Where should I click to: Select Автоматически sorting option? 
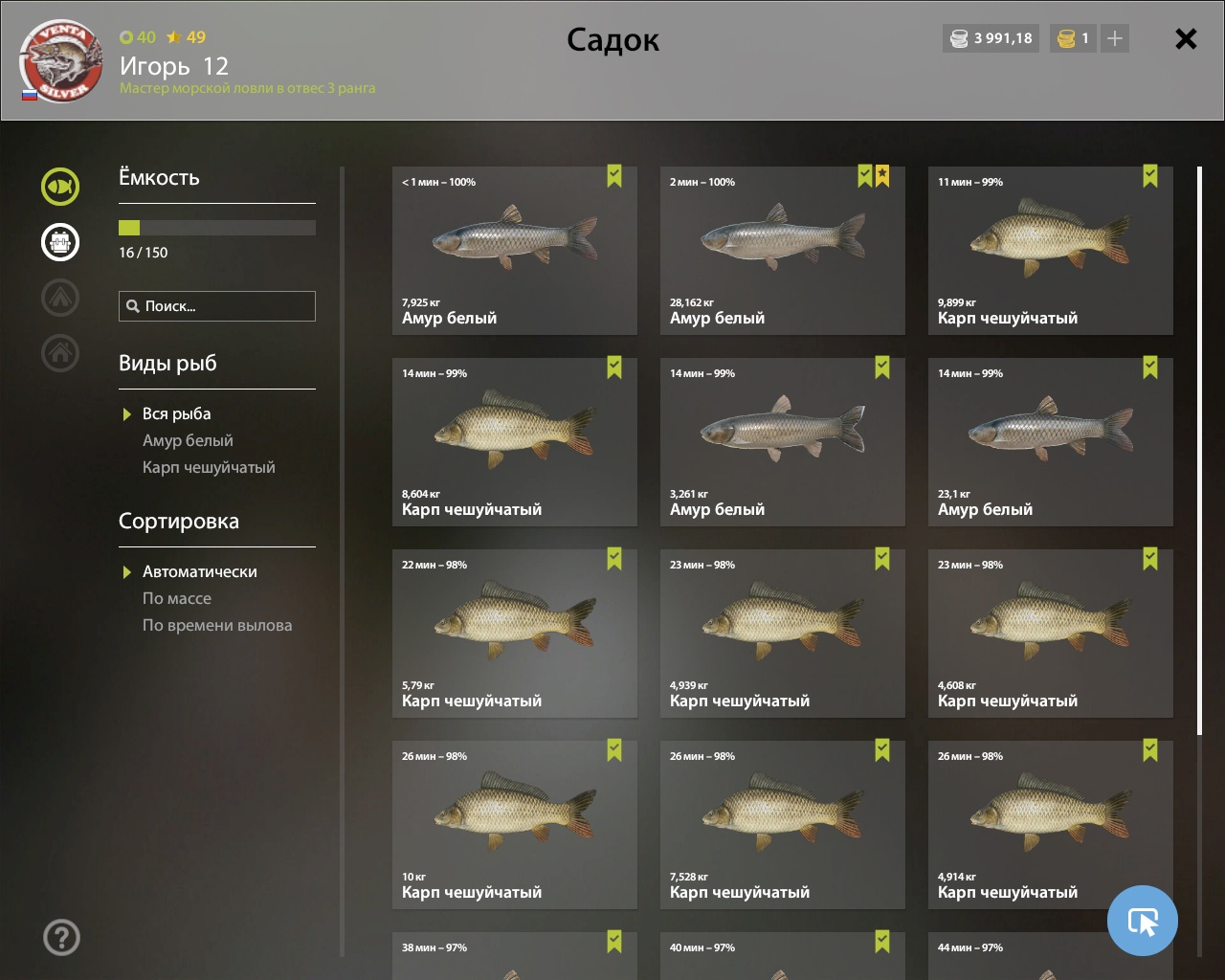tap(200, 571)
